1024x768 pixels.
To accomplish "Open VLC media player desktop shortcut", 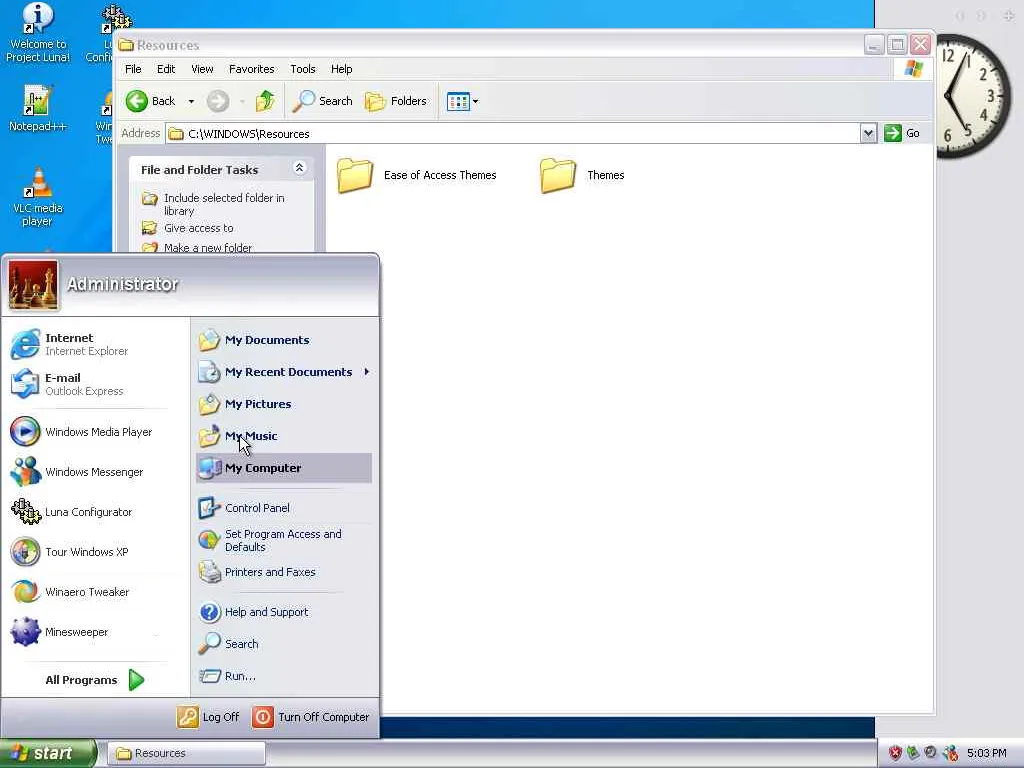I will 37,197.
